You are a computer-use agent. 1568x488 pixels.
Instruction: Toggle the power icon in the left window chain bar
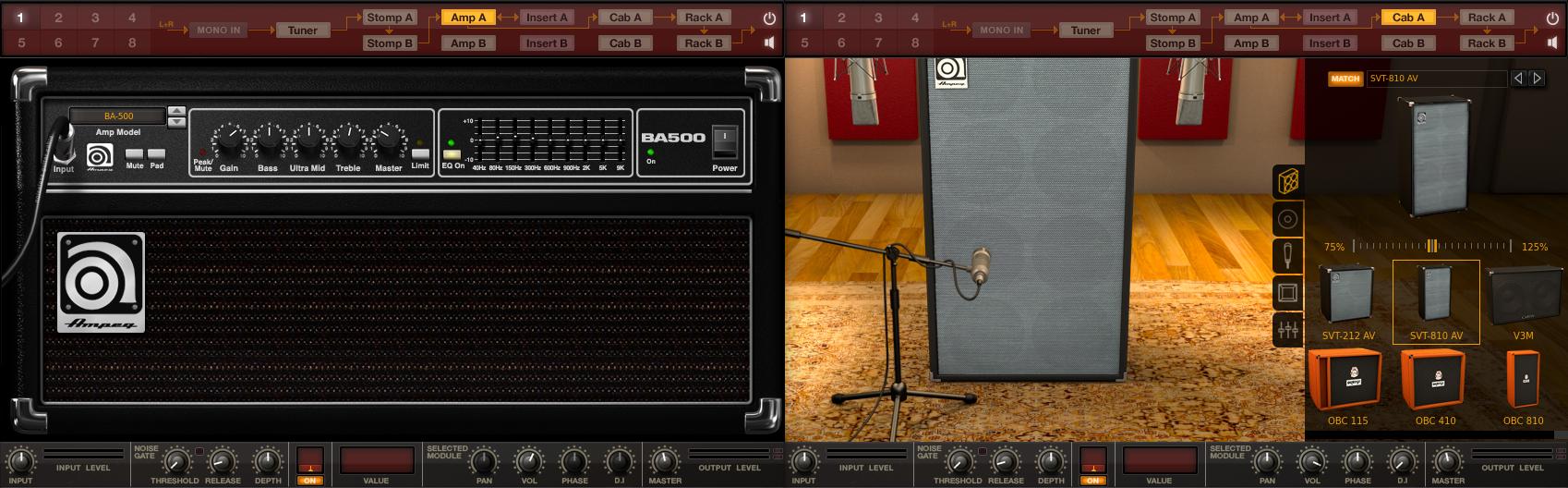769,18
